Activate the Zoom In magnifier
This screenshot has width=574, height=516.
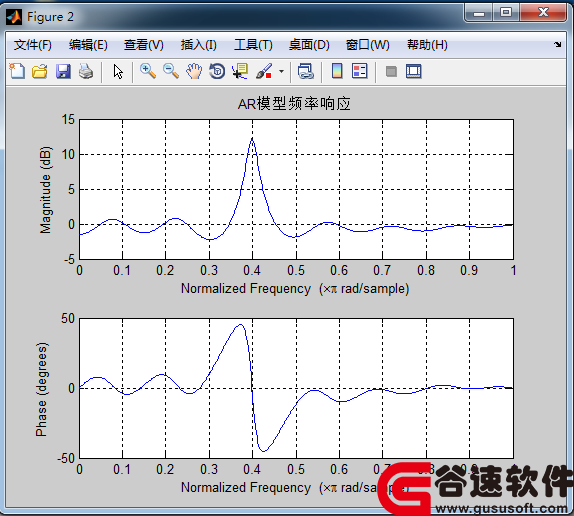[x=148, y=71]
